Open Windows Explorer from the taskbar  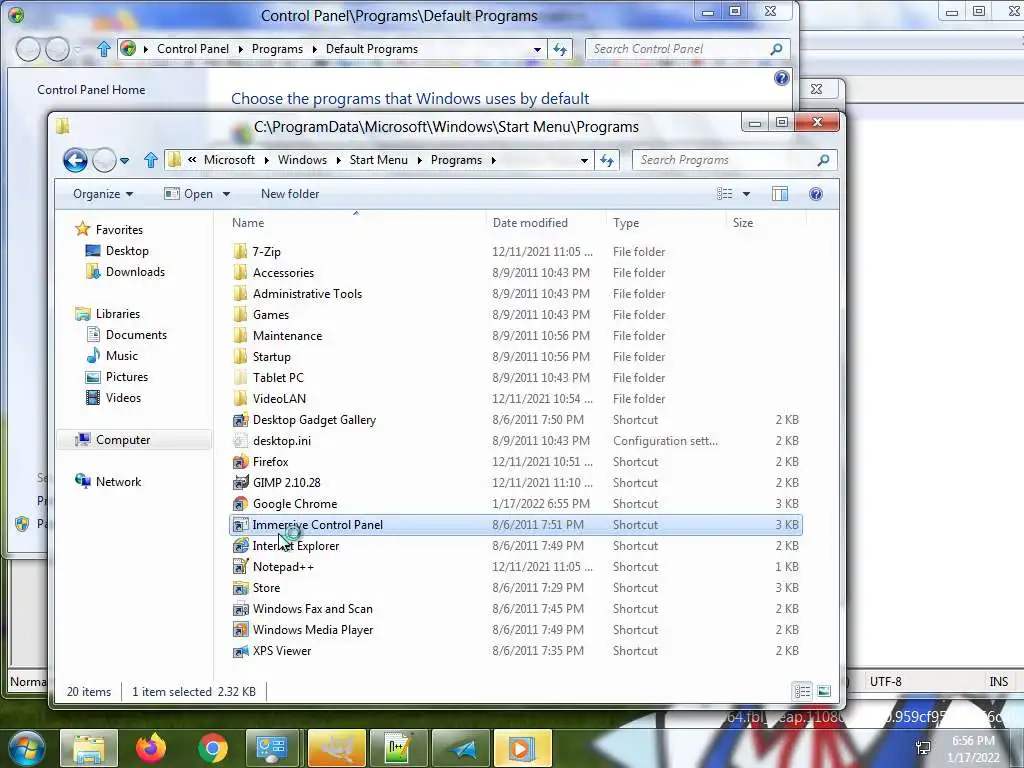coord(89,748)
